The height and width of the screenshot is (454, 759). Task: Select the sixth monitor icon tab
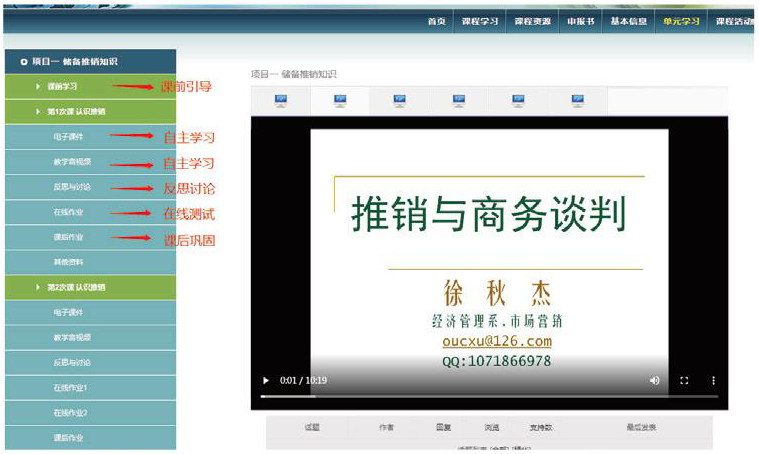[x=578, y=100]
